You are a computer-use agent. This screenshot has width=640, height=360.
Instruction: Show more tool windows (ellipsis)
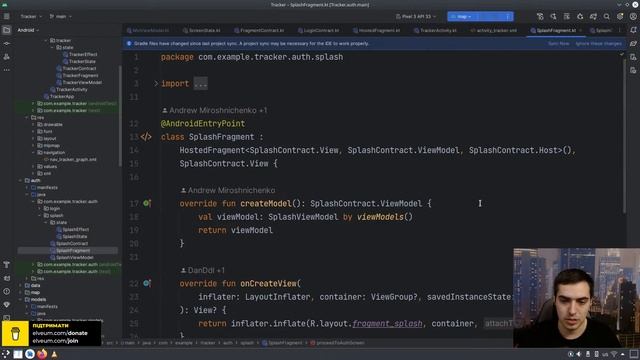coord(7,70)
